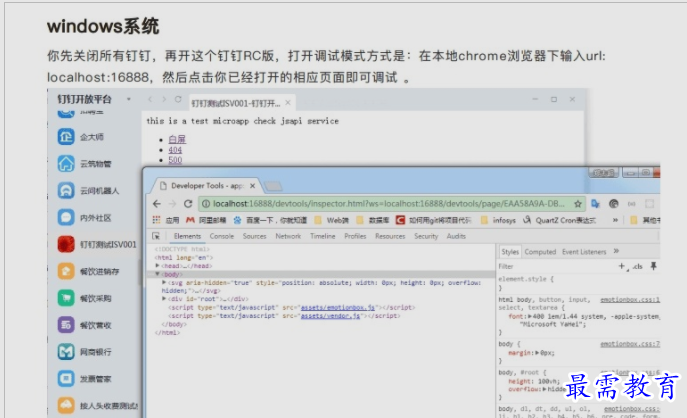Image resolution: width=687 pixels, height=418 pixels.
Task: Open the orange 按人头收费测试 app icon
Action: [x=66, y=405]
